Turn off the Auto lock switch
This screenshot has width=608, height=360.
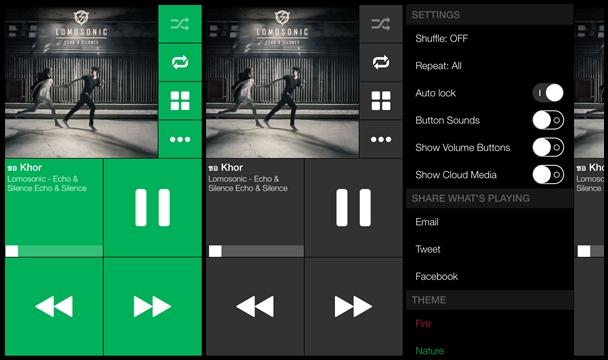pos(548,93)
